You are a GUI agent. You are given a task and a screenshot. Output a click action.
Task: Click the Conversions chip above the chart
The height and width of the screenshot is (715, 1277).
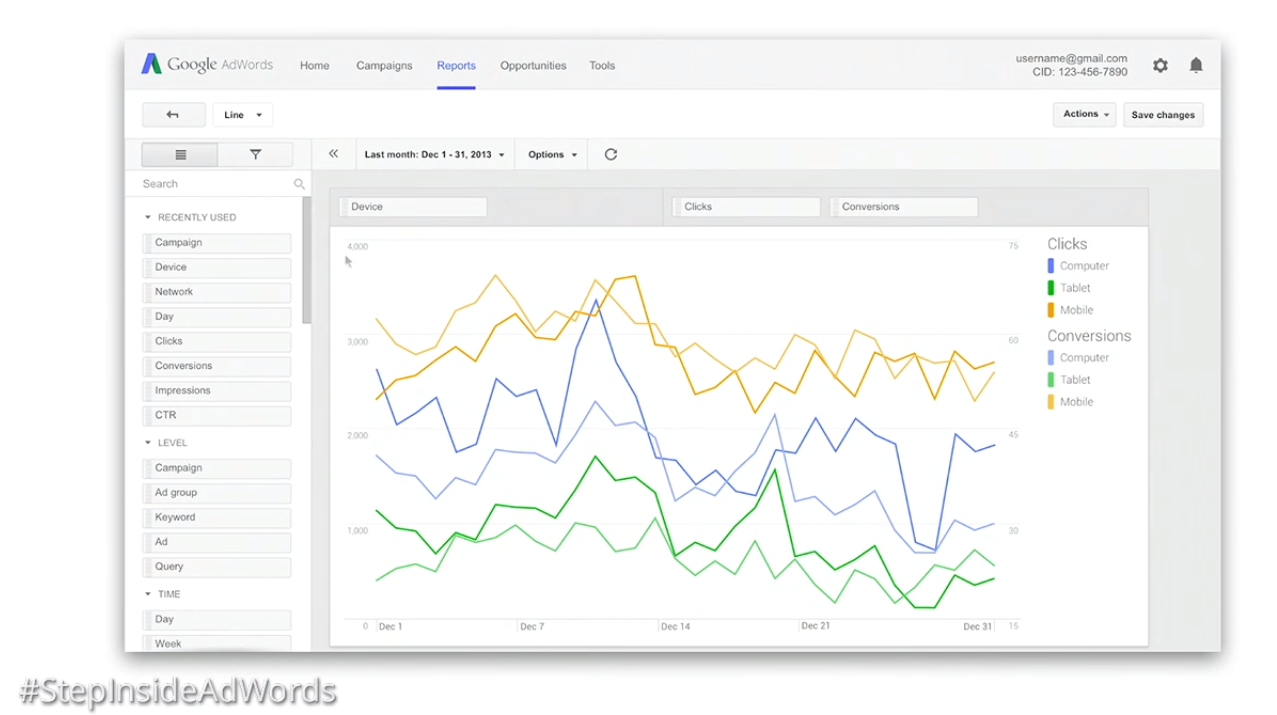(x=904, y=207)
